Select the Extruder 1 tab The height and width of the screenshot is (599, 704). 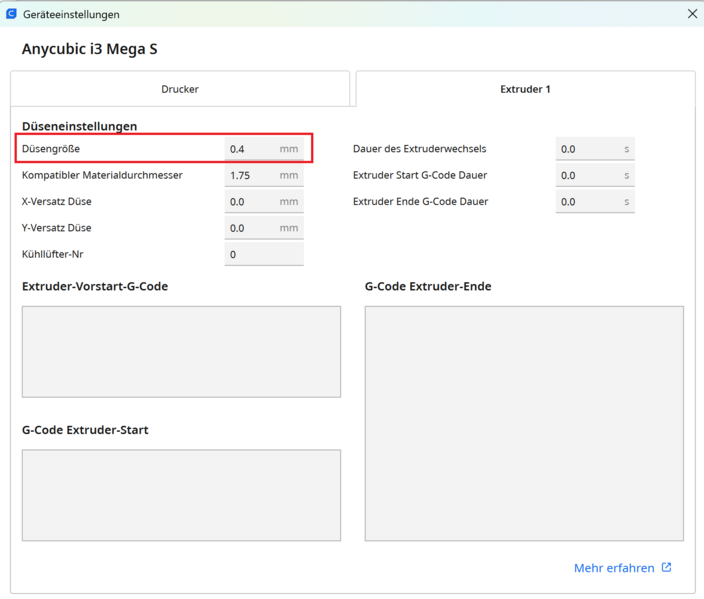[525, 89]
